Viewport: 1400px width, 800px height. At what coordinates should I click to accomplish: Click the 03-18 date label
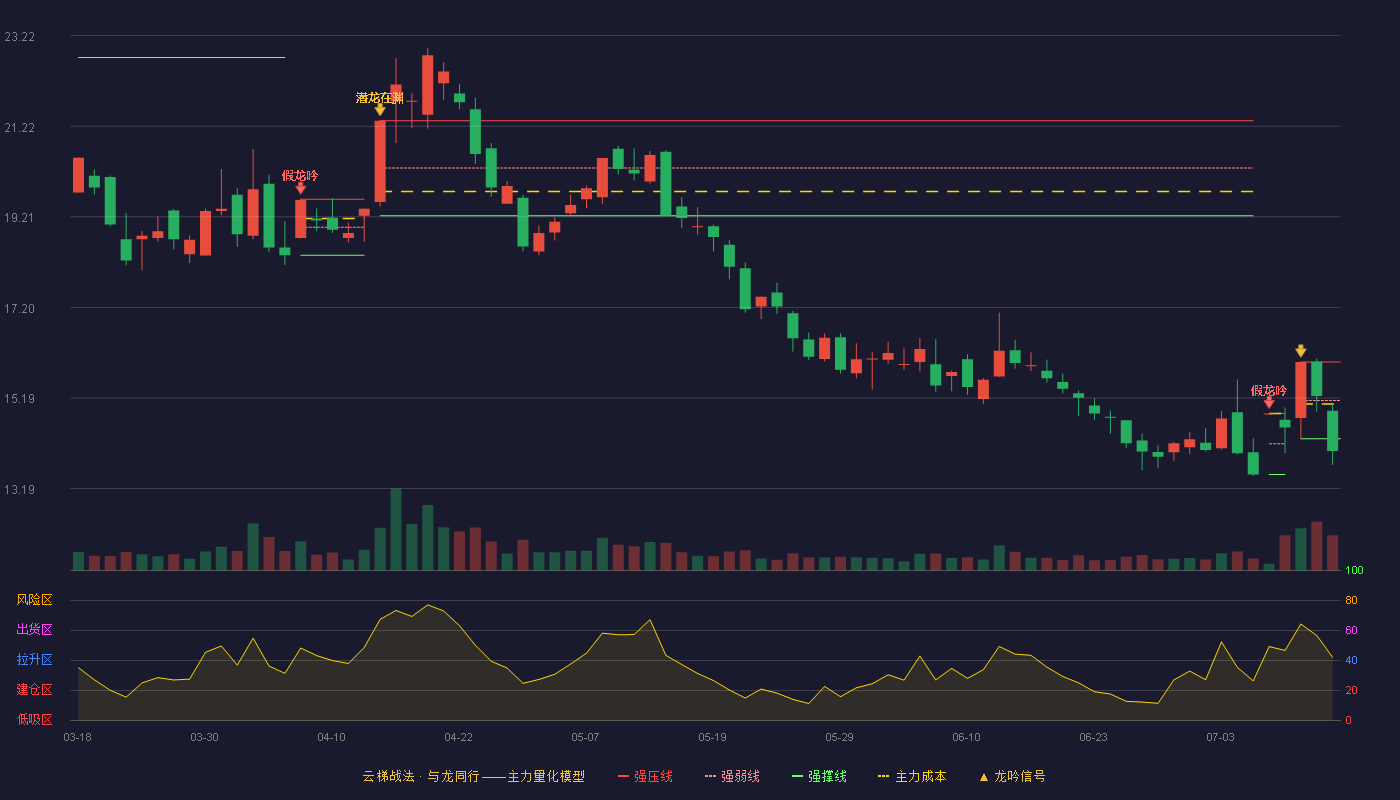pyautogui.click(x=77, y=737)
